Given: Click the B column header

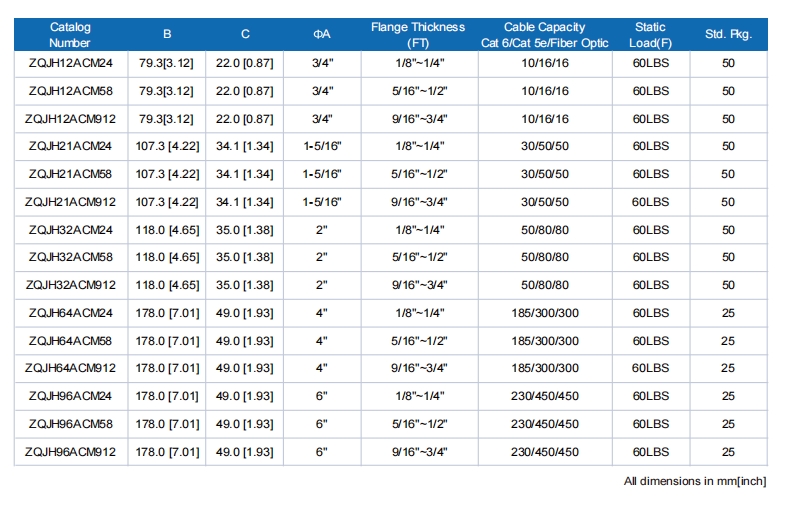Looking at the screenshot, I should 167,35.
